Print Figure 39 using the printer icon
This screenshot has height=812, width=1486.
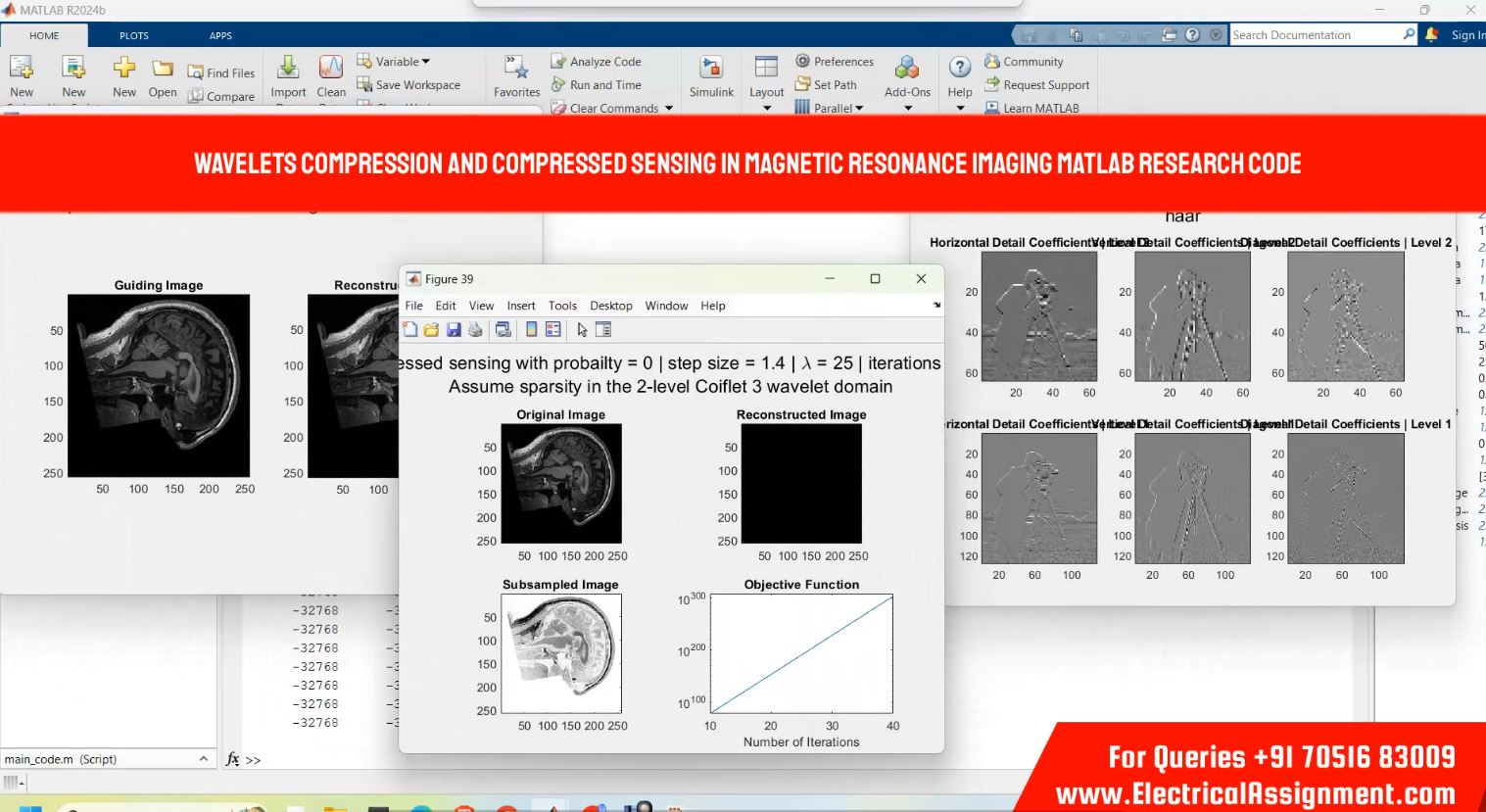tap(475, 330)
